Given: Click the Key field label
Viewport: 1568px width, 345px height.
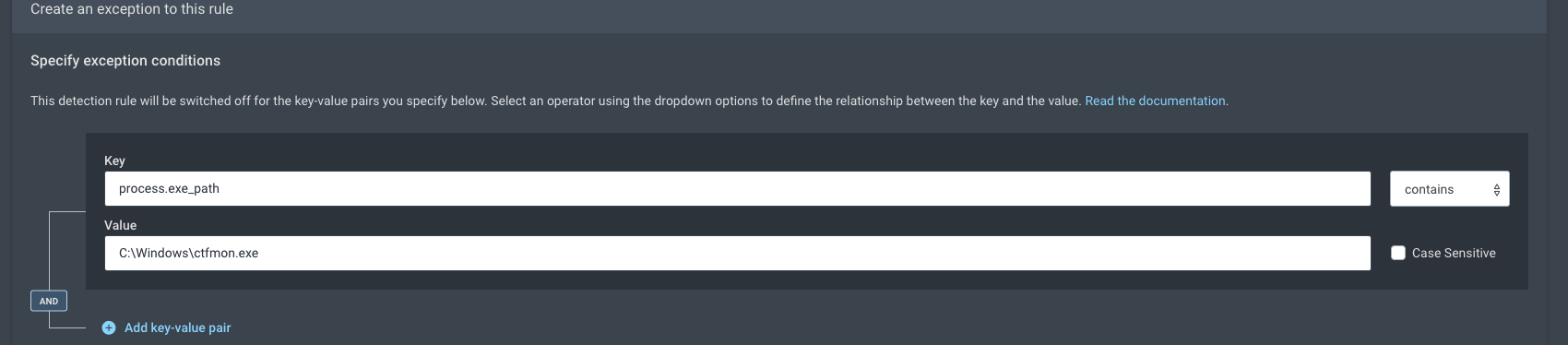Looking at the screenshot, I should (x=114, y=161).
